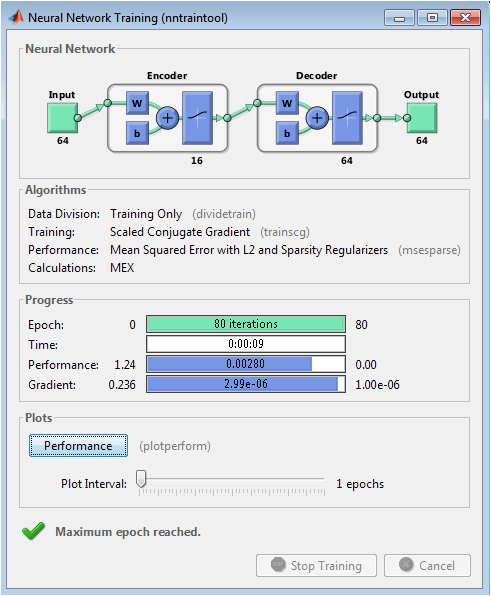
Task: Select the Encoder bias b block
Action: click(137, 133)
